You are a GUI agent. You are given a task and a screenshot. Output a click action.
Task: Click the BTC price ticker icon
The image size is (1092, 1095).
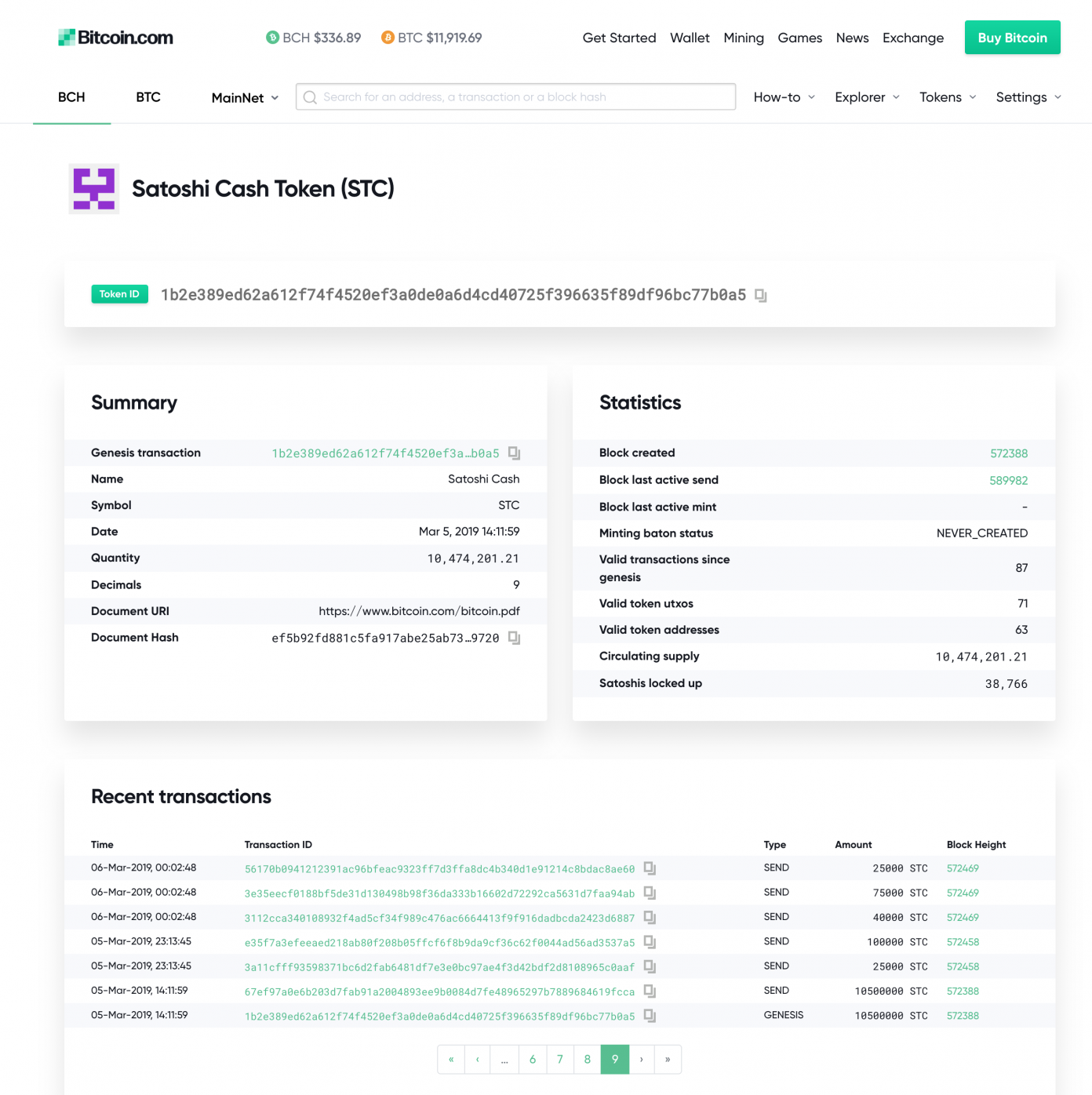387,37
